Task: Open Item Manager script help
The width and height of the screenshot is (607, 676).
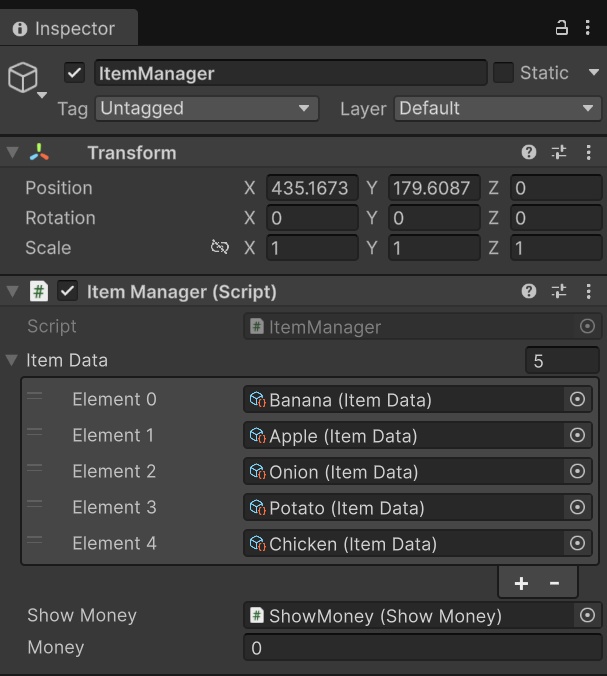Action: [x=529, y=291]
